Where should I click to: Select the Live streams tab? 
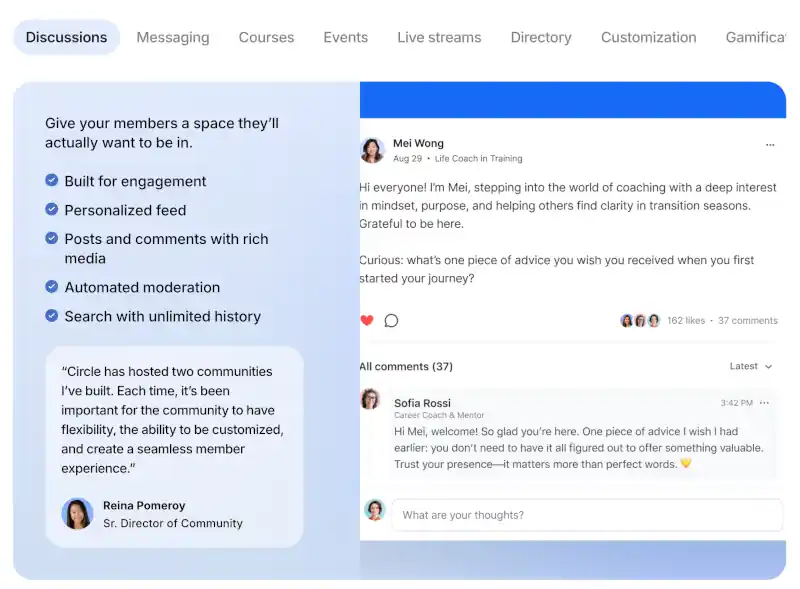coord(439,37)
